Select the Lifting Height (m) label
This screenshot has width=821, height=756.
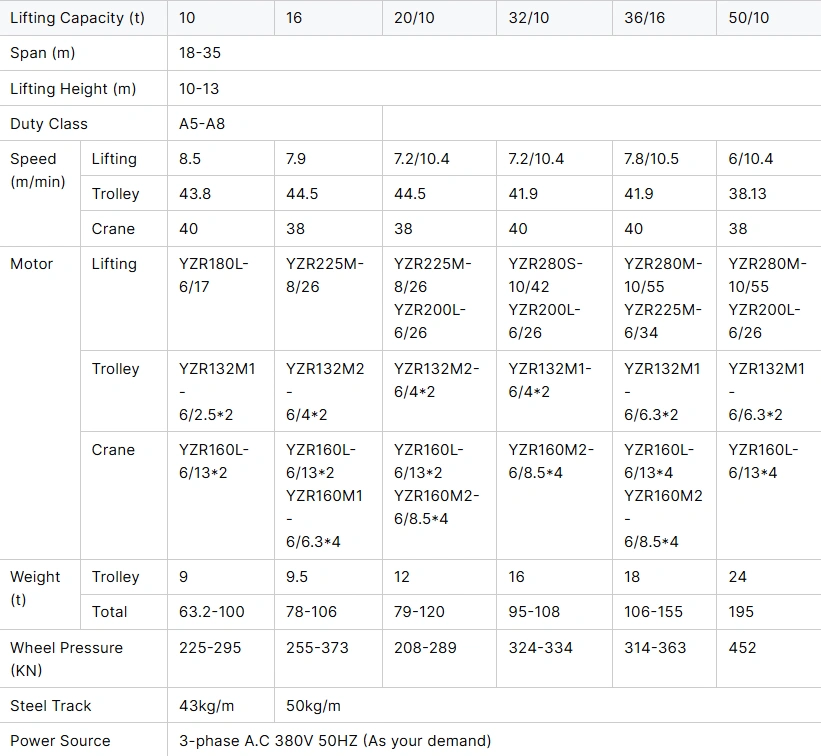coord(73,89)
